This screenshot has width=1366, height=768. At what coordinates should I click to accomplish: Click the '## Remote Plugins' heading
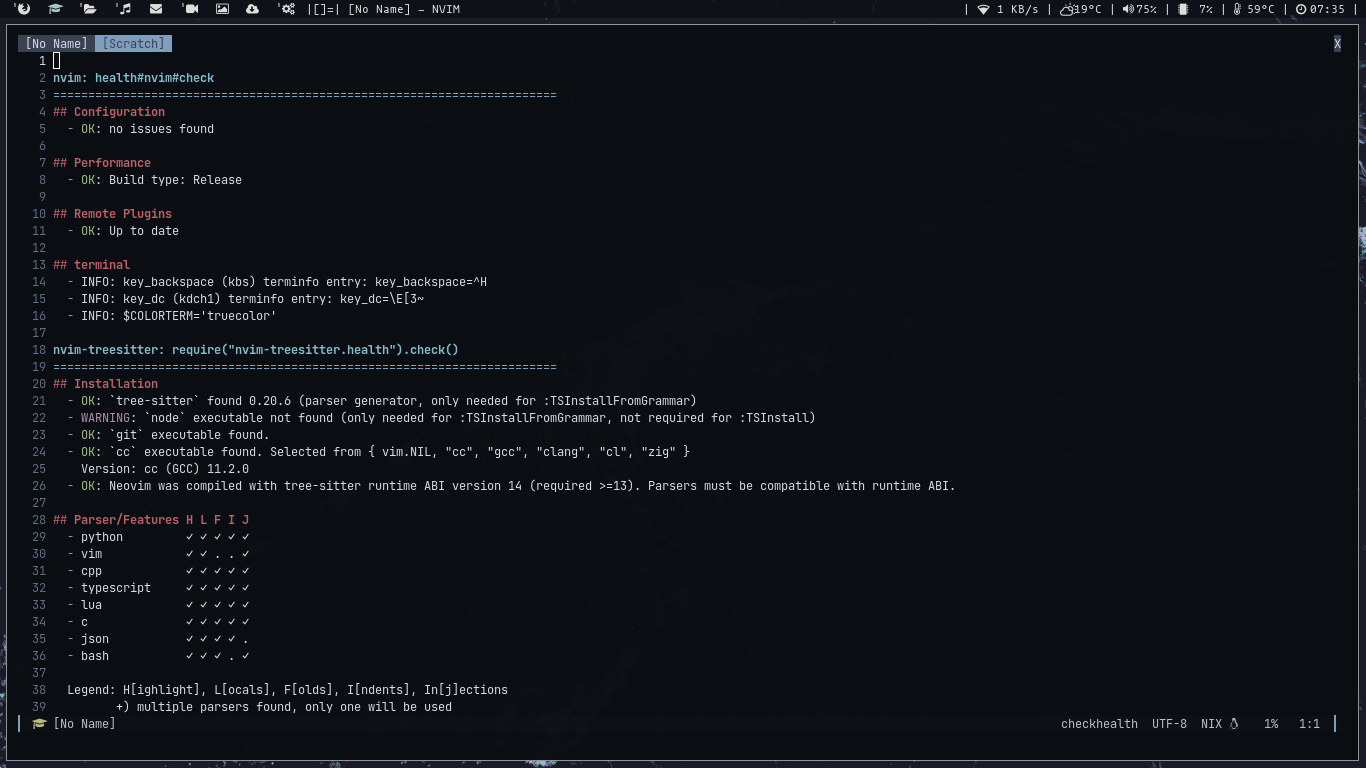pyautogui.click(x=113, y=214)
